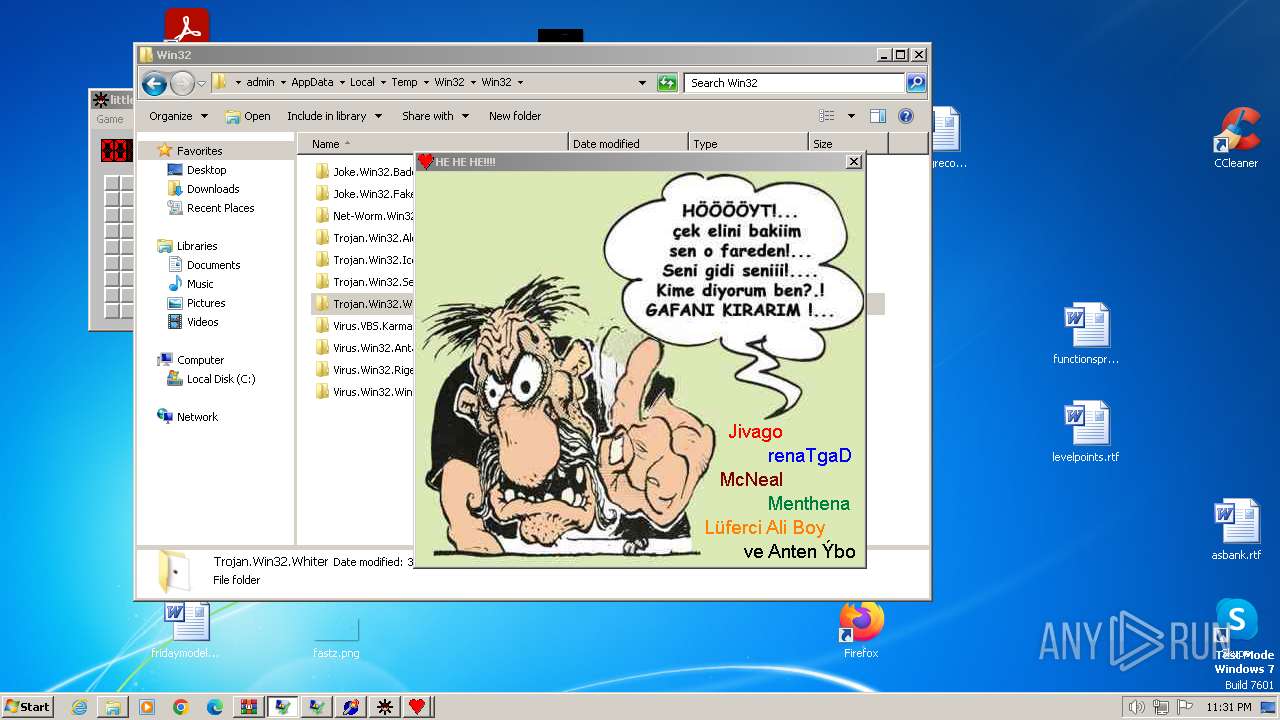Create a New folder from the toolbar
The height and width of the screenshot is (720, 1280).
point(515,116)
